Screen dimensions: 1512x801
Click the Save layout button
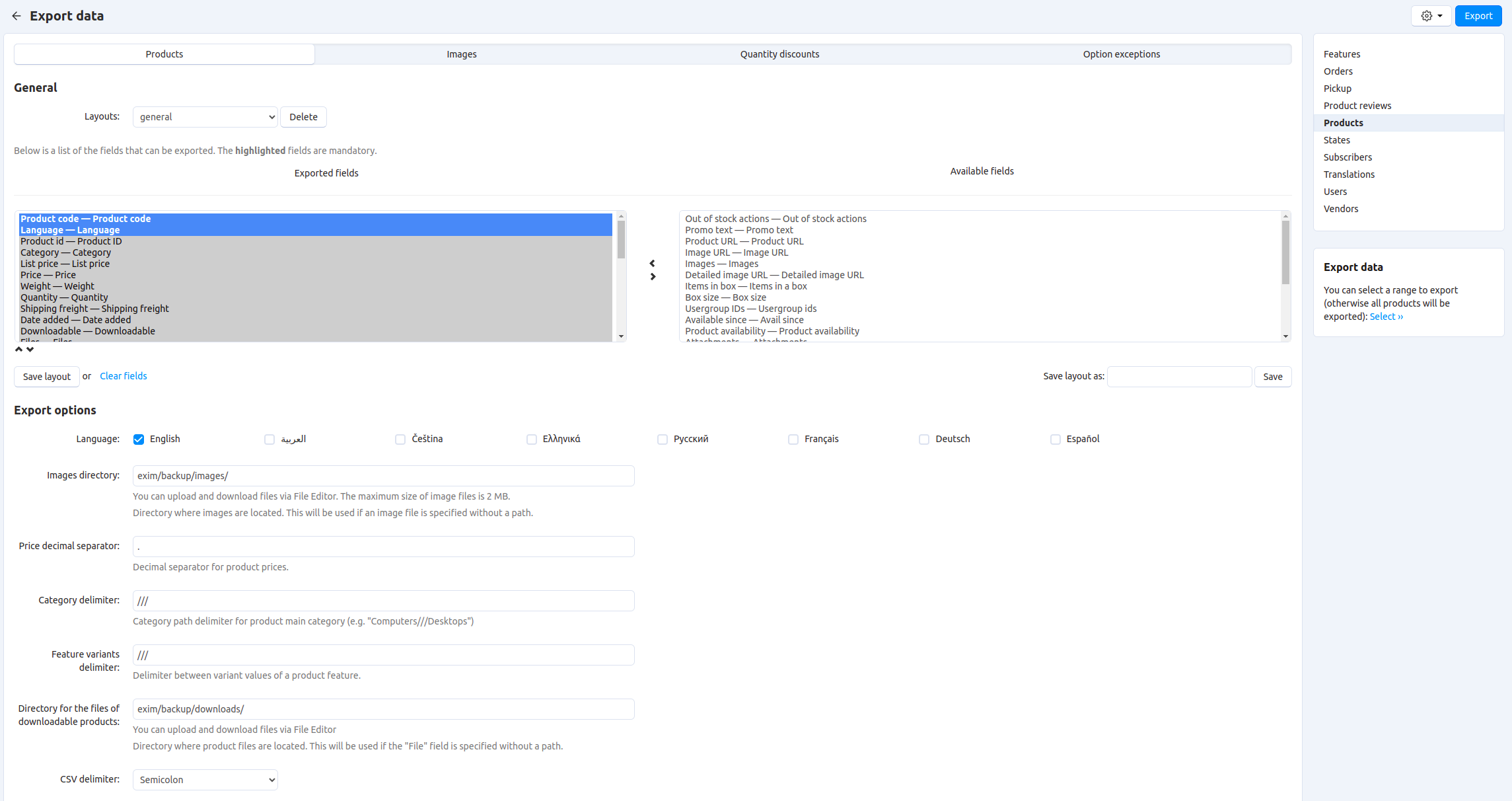click(47, 377)
